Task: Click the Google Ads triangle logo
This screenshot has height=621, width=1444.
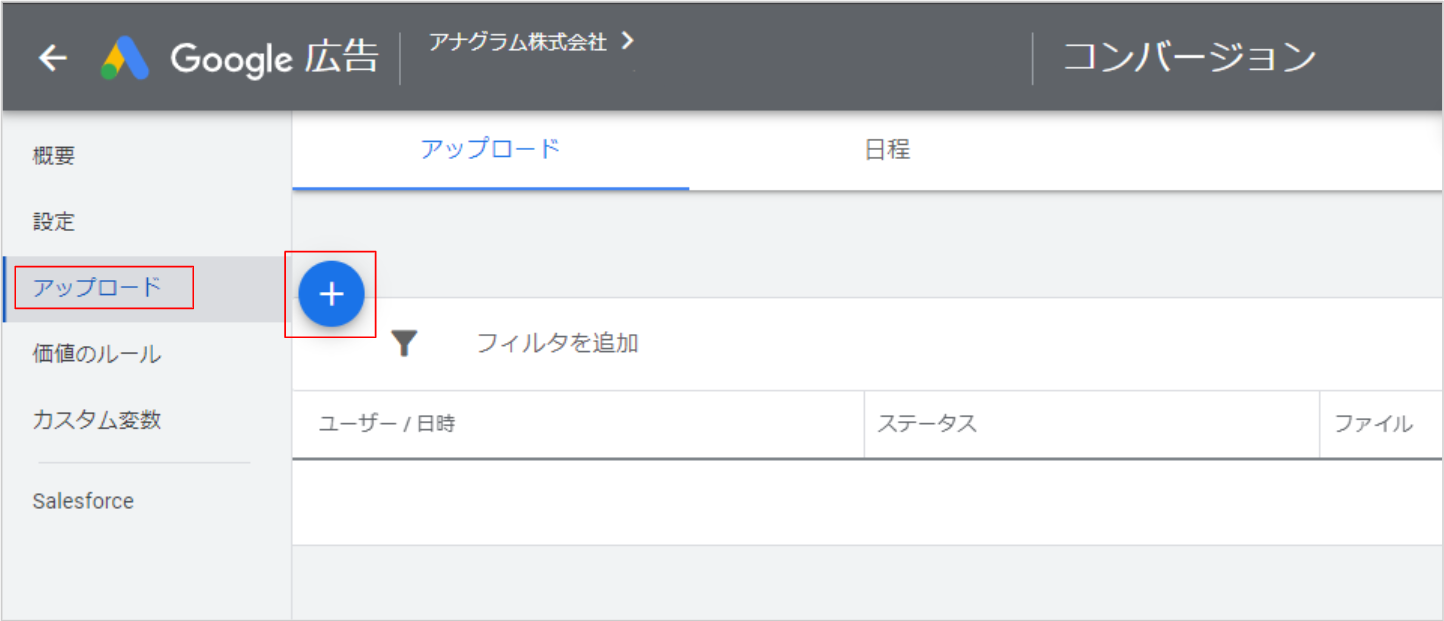Action: pyautogui.click(x=125, y=59)
